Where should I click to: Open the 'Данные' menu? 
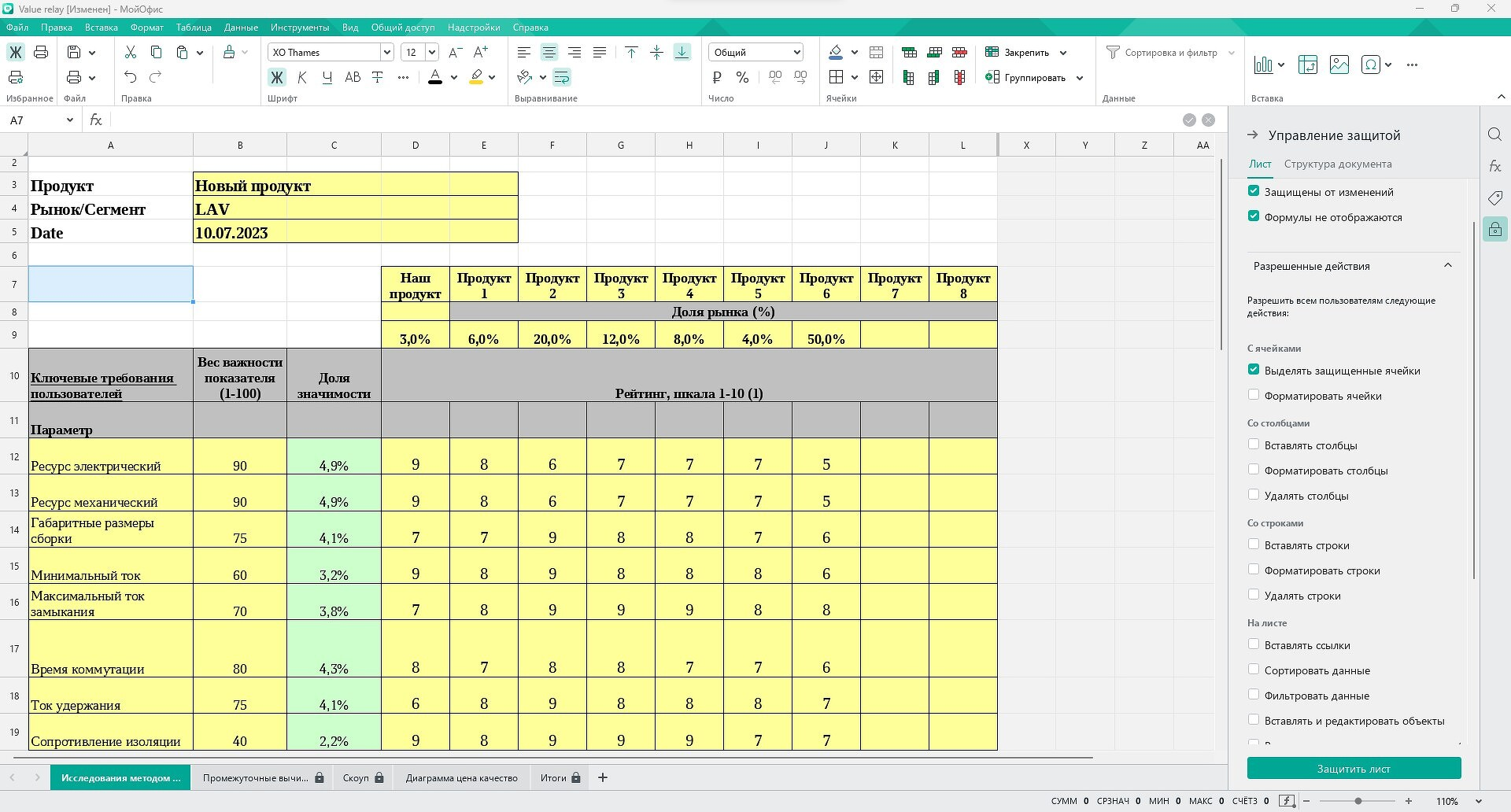coord(241,28)
